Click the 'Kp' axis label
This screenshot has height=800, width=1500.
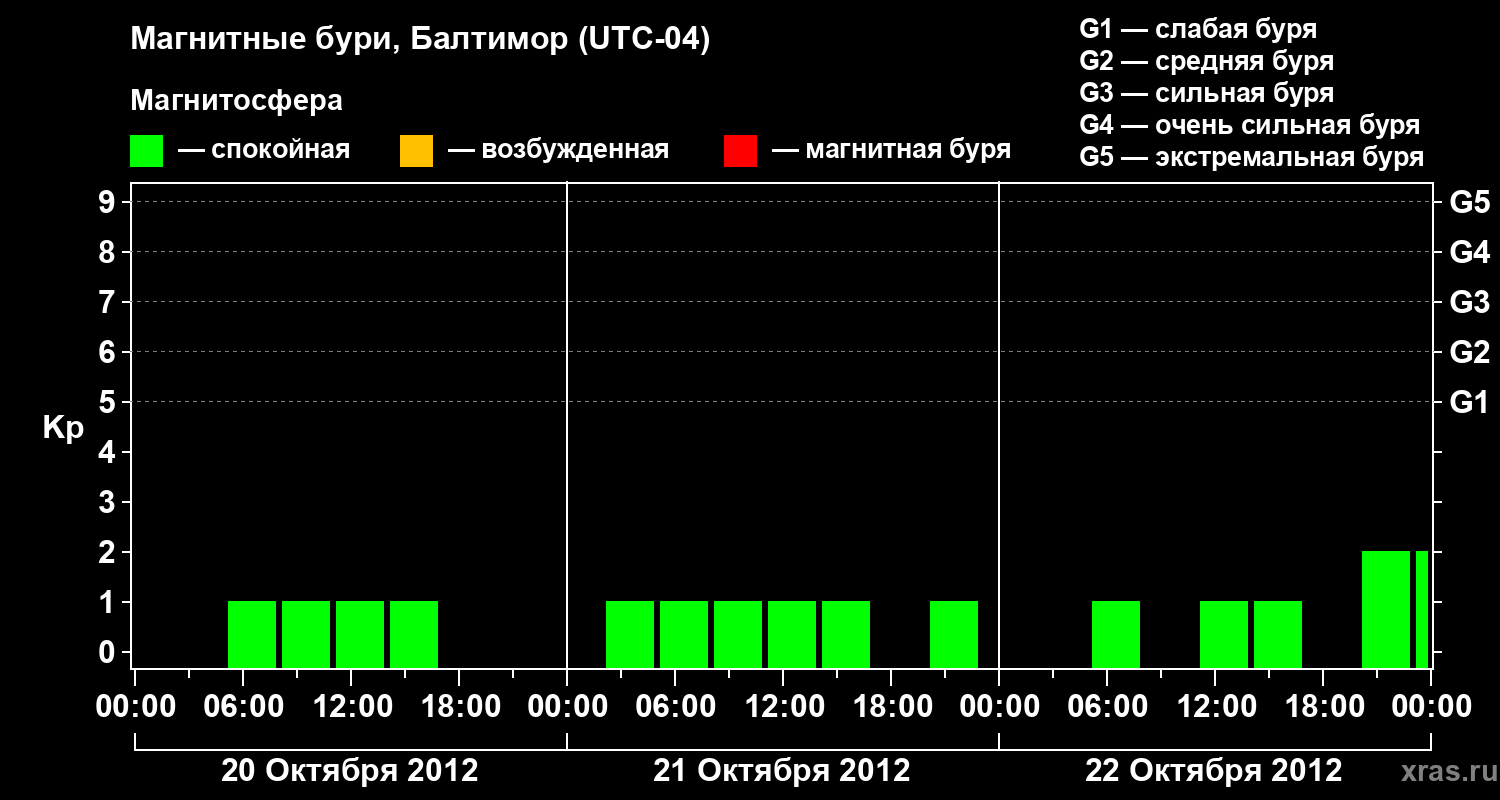pyautogui.click(x=63, y=428)
